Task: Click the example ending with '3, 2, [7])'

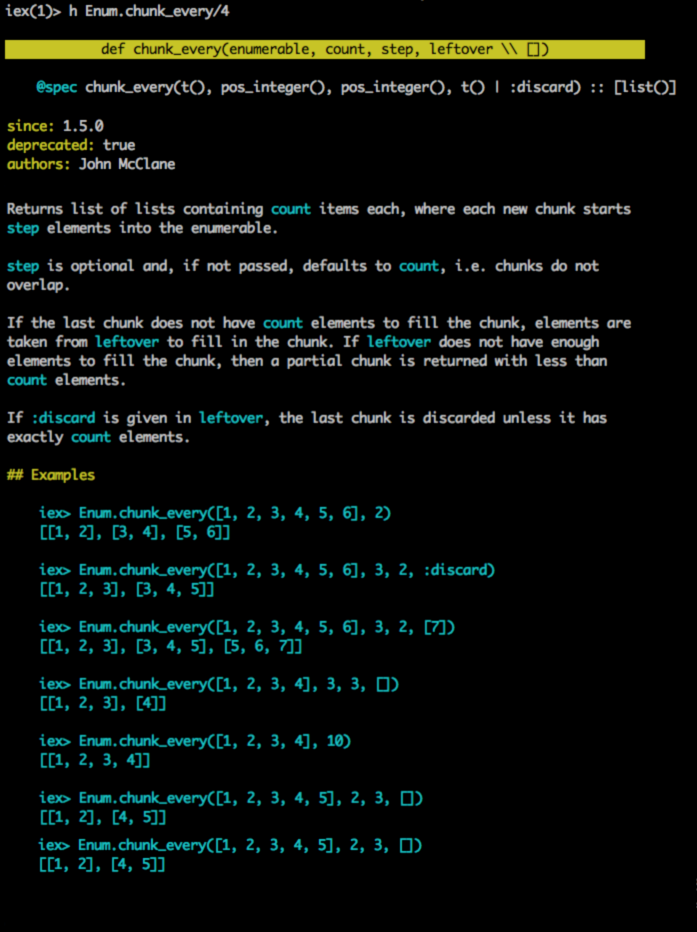Action: coord(247,627)
